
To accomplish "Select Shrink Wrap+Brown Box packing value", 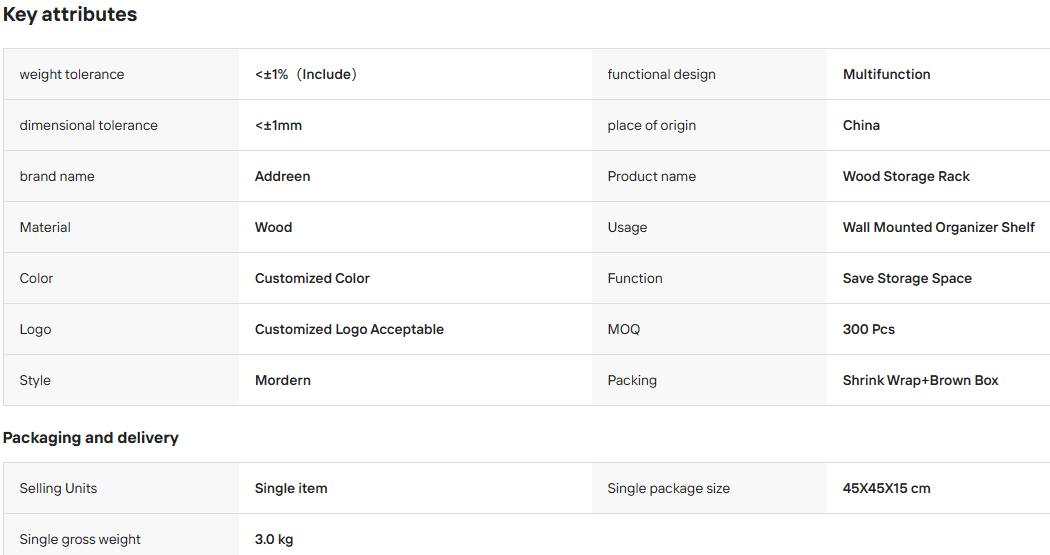I will coord(921,380).
